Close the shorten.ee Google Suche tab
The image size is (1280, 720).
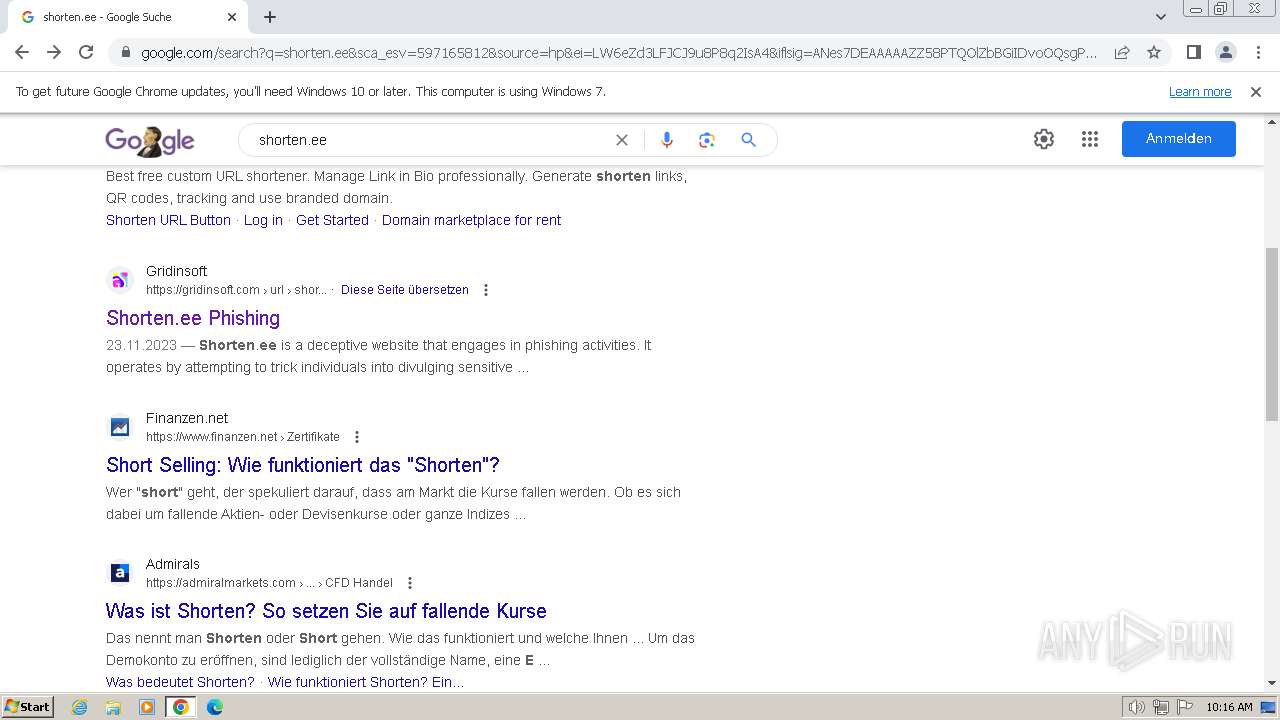click(232, 17)
